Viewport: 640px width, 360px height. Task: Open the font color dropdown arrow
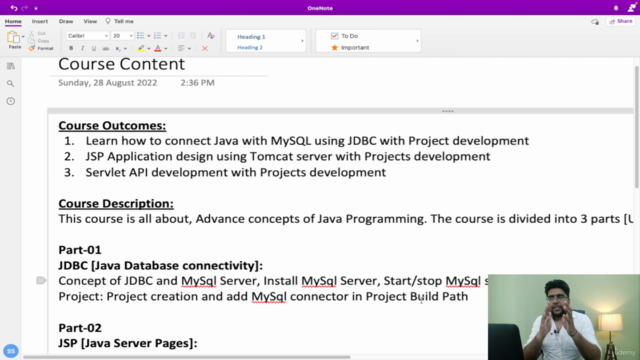click(x=166, y=49)
